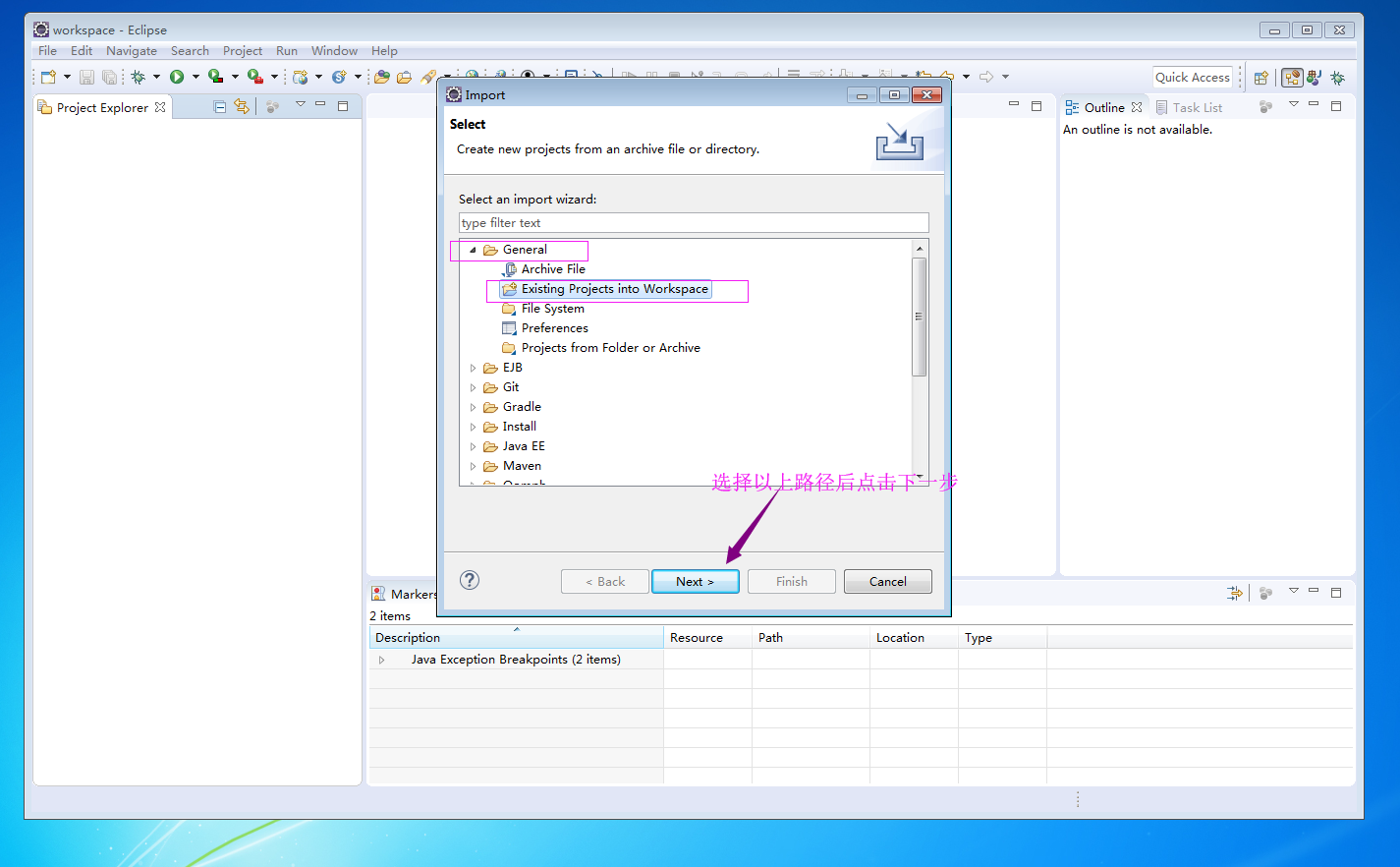Expand the EJB folder
This screenshot has height=867, width=1400.
[x=473, y=368]
